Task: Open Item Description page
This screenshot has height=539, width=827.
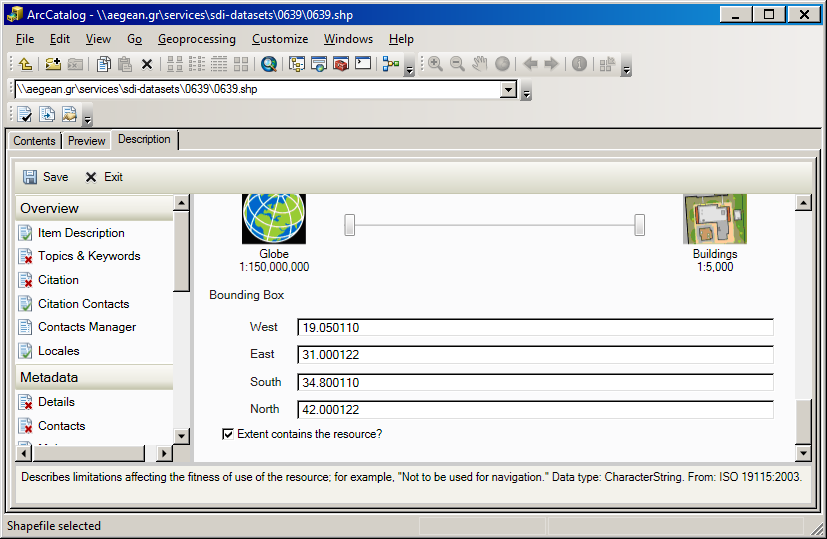Action: point(72,233)
